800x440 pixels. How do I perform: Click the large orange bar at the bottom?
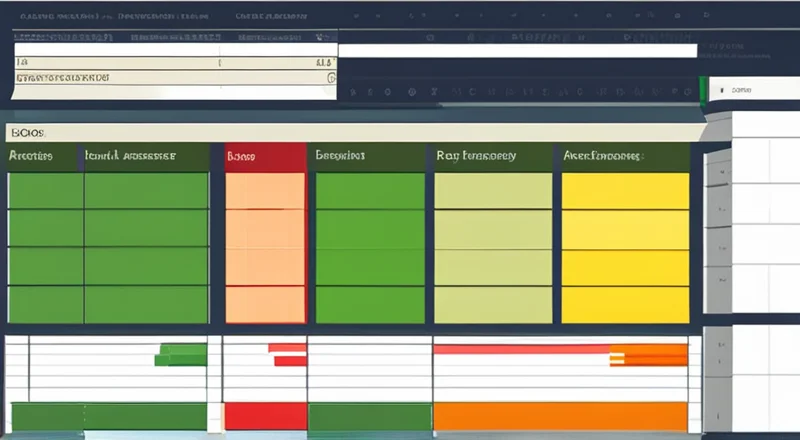(x=560, y=416)
